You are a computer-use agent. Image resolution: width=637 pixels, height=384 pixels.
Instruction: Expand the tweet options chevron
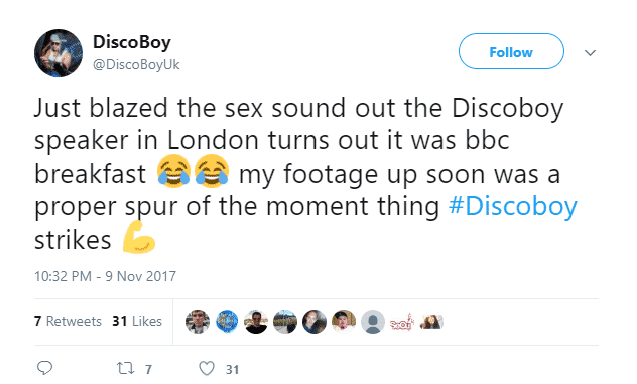tap(590, 52)
